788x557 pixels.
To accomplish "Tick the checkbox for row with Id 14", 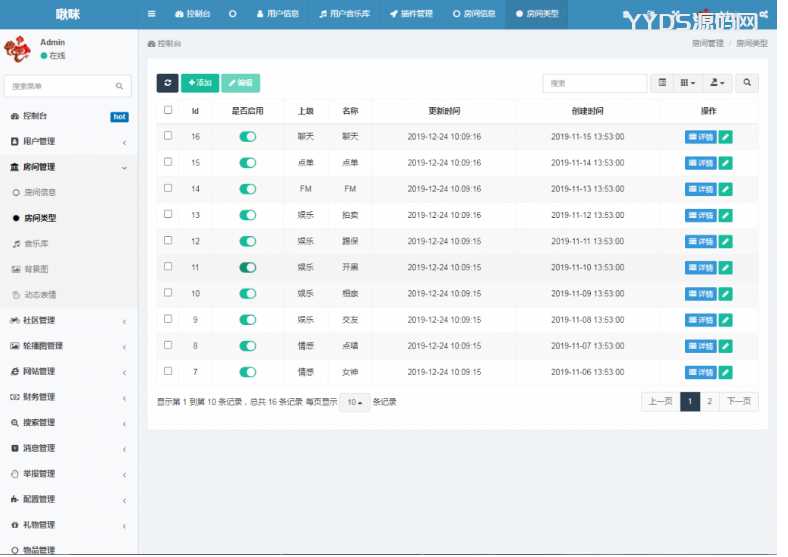I will coord(168,188).
